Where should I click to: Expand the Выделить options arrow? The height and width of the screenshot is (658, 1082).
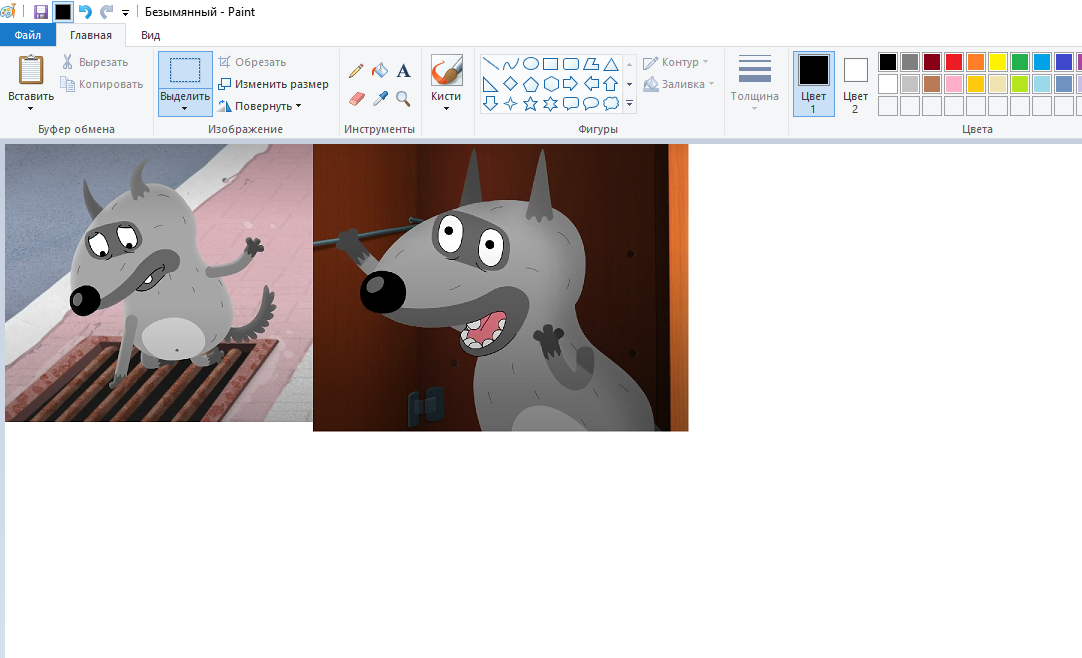[x=185, y=109]
